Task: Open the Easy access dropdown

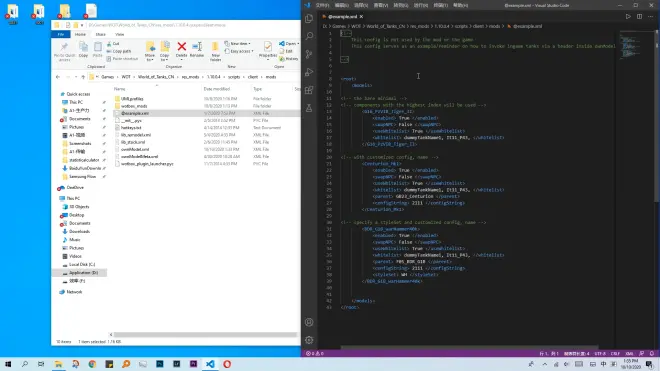Action: (x=239, y=51)
